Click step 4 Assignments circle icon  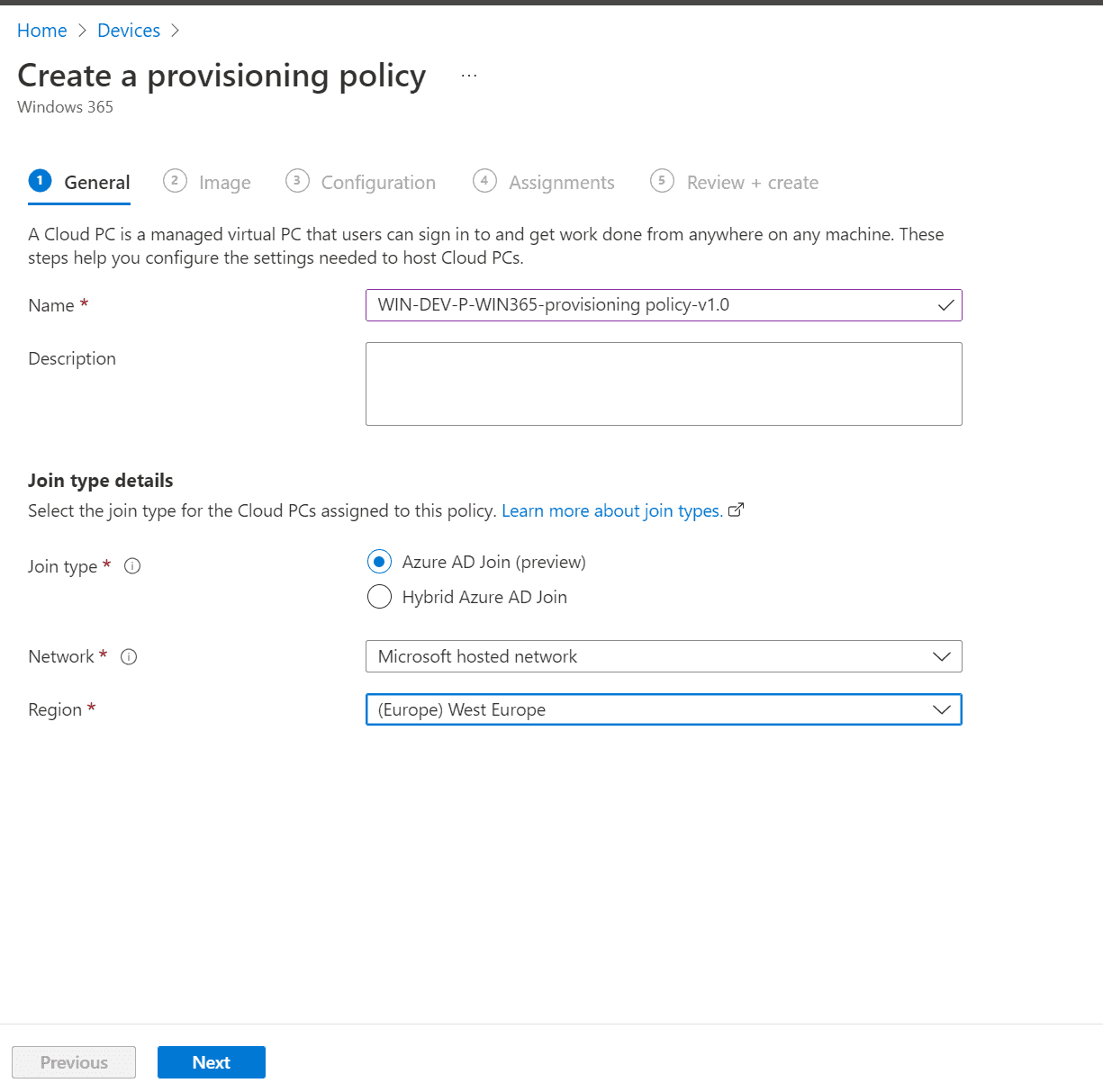[x=484, y=181]
